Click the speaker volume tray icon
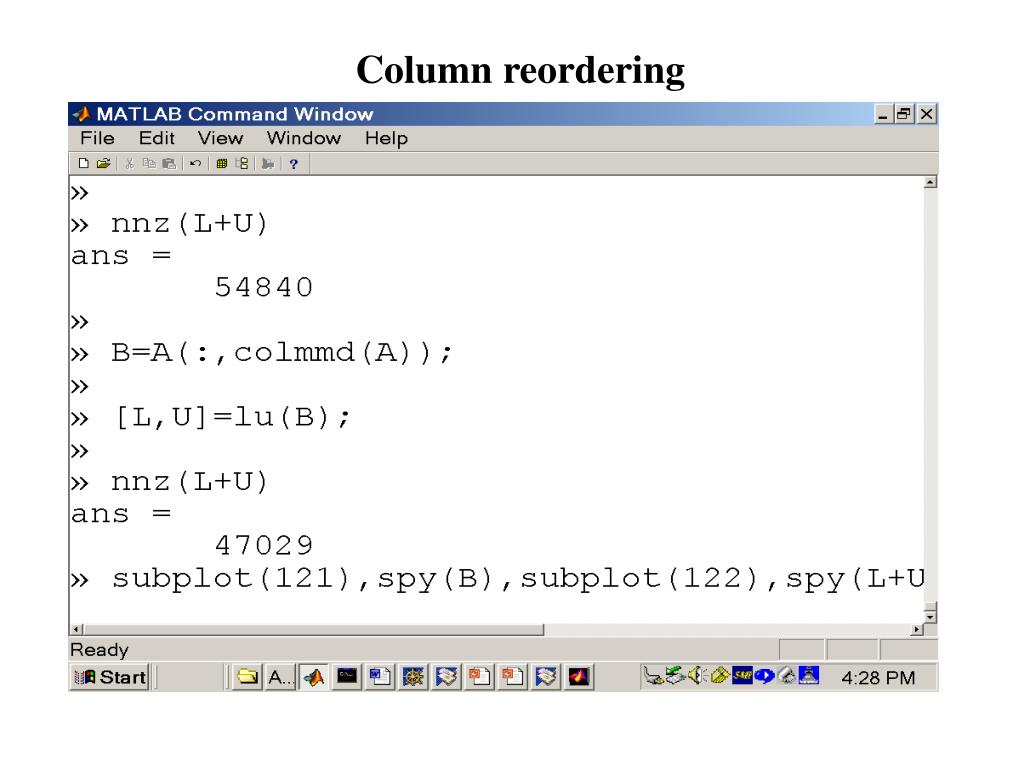The width and height of the screenshot is (1024, 768). click(697, 675)
